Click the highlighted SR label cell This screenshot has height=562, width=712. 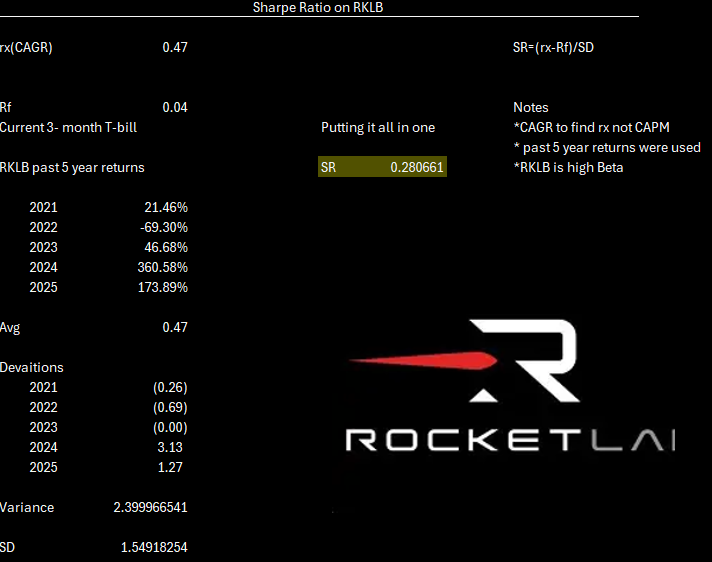coord(328,167)
